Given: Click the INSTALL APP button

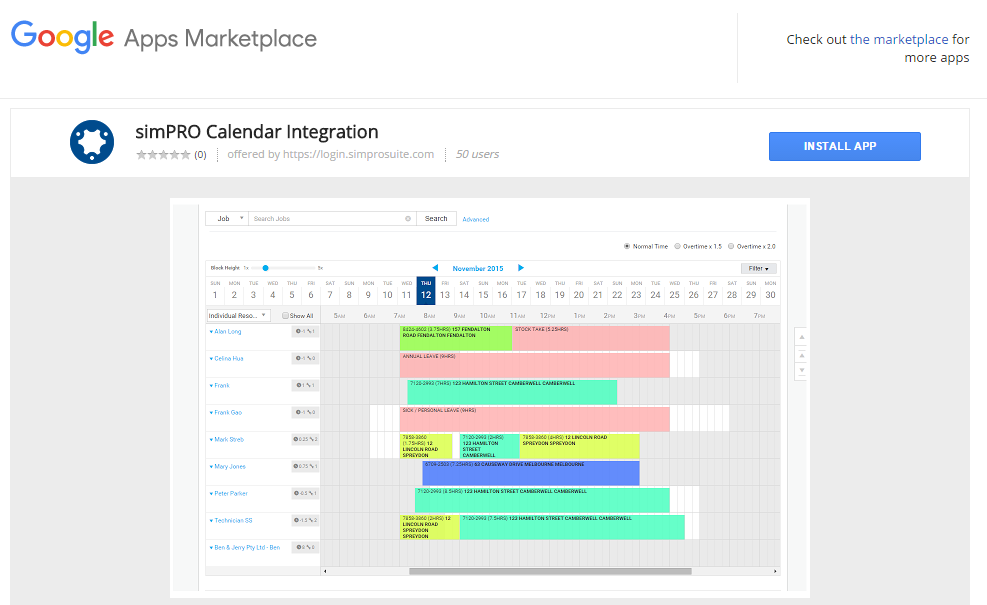Looking at the screenshot, I should click(844, 146).
